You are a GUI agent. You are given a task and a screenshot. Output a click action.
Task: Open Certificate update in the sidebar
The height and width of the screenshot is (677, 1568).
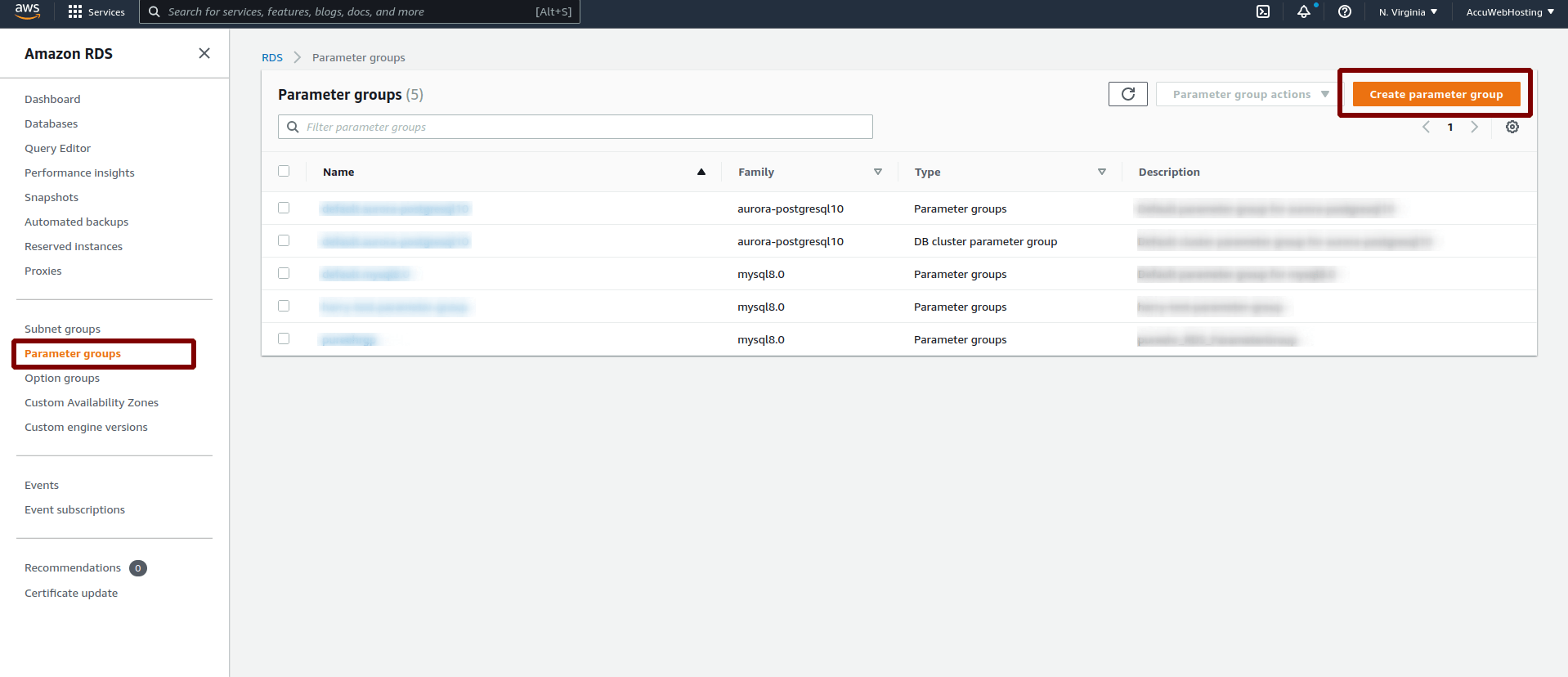71,593
